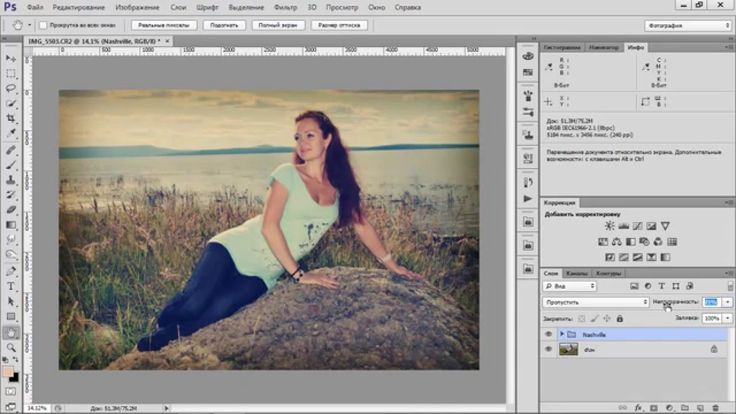
Task: Select the Lasso tool
Action: click(x=11, y=89)
